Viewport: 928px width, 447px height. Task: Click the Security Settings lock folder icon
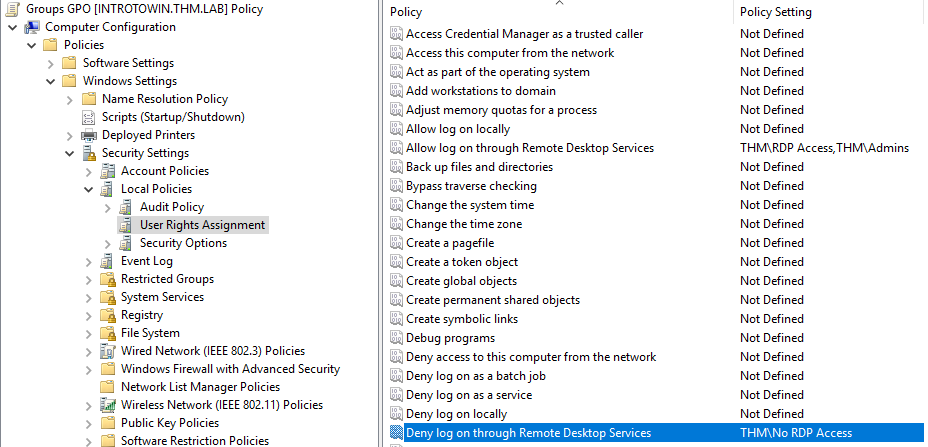pyautogui.click(x=90, y=153)
